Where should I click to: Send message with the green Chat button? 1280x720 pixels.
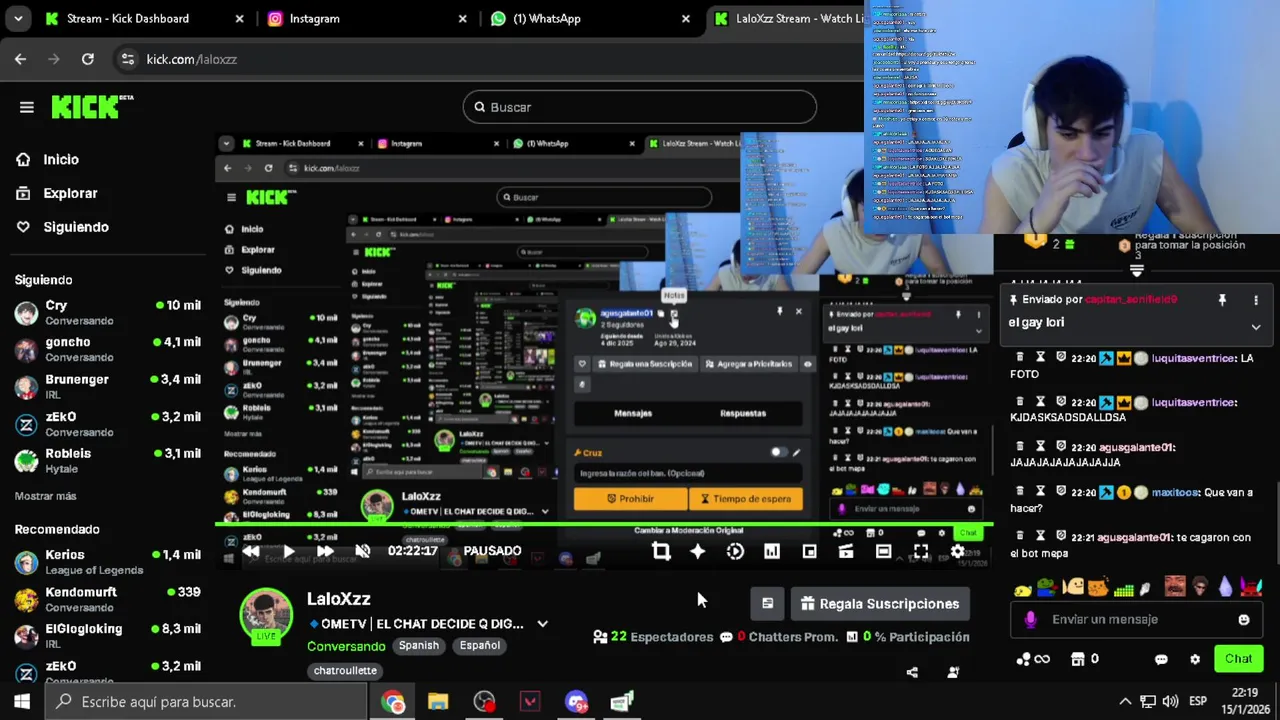click(x=1238, y=659)
